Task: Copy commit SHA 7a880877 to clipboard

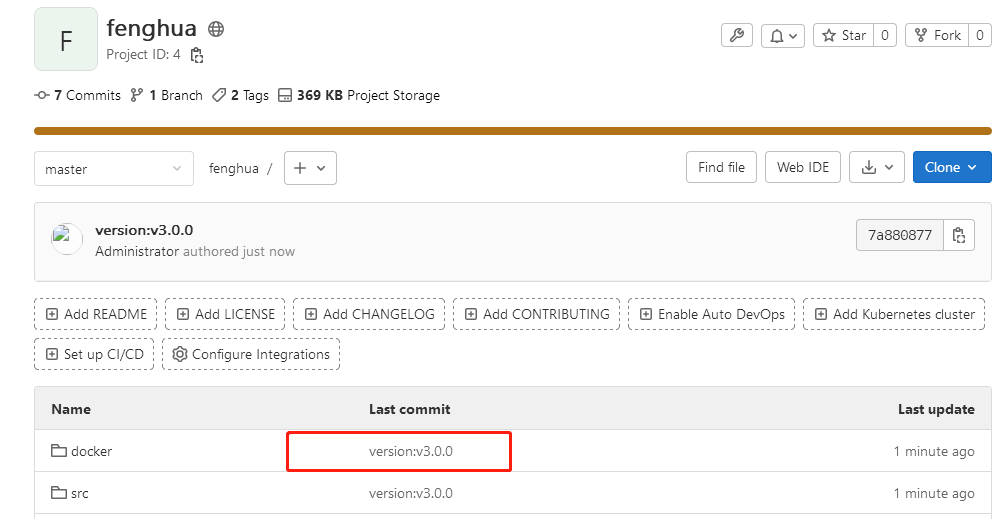Action: [959, 236]
